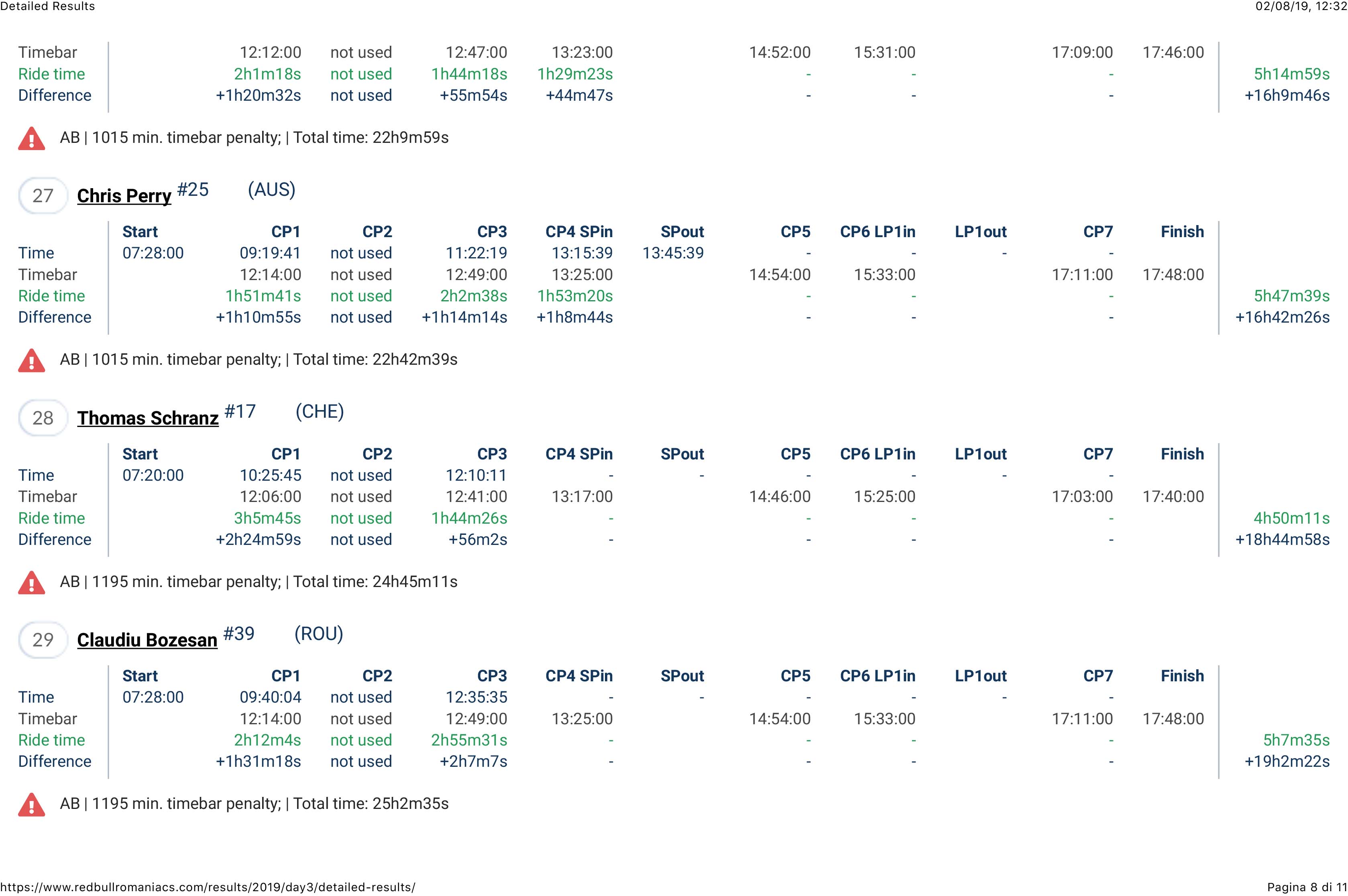Click the warning icon beside total time 22h9m59s
This screenshot has height=896, width=1348.
pyautogui.click(x=31, y=139)
